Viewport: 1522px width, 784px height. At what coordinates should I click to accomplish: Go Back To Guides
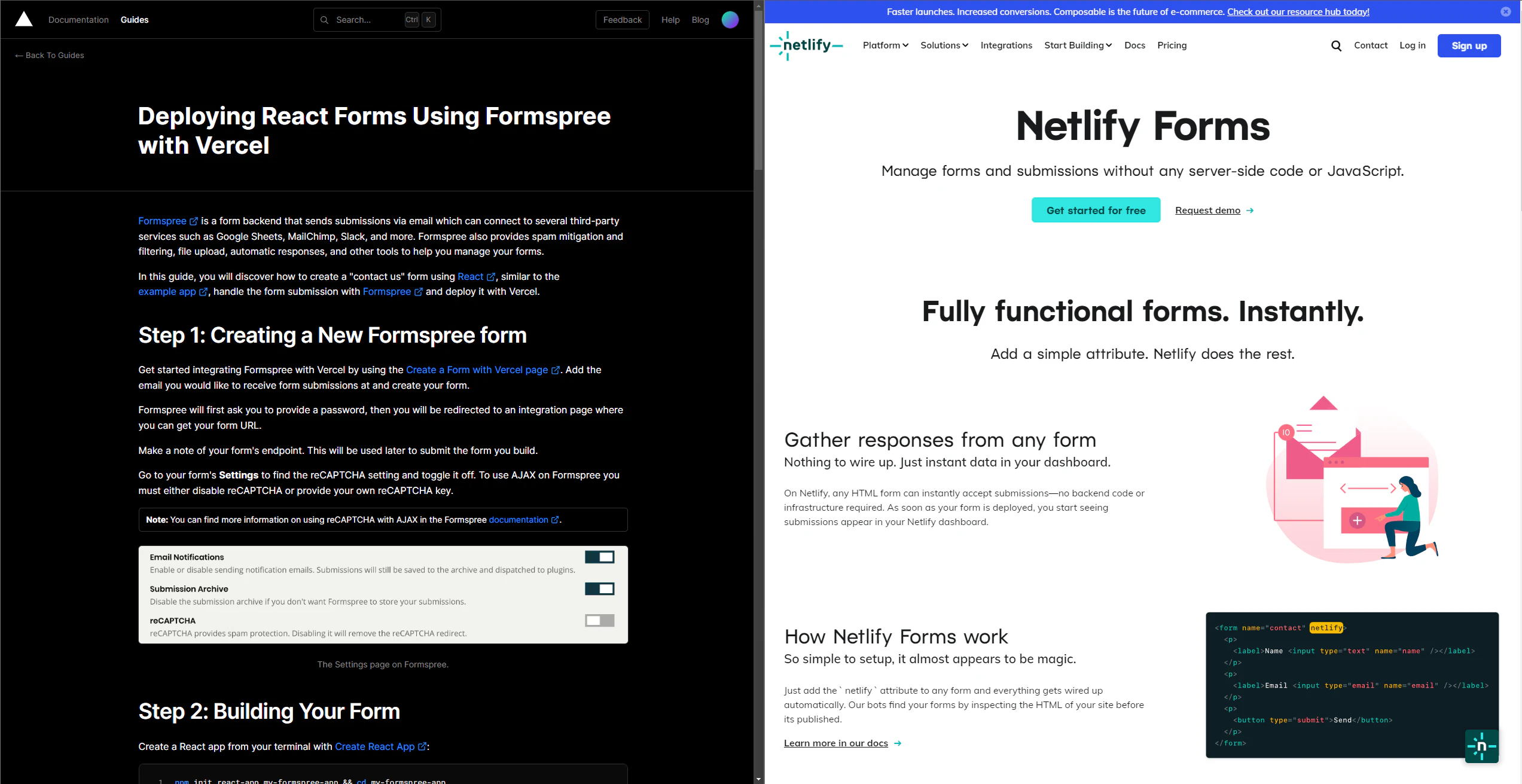point(50,55)
